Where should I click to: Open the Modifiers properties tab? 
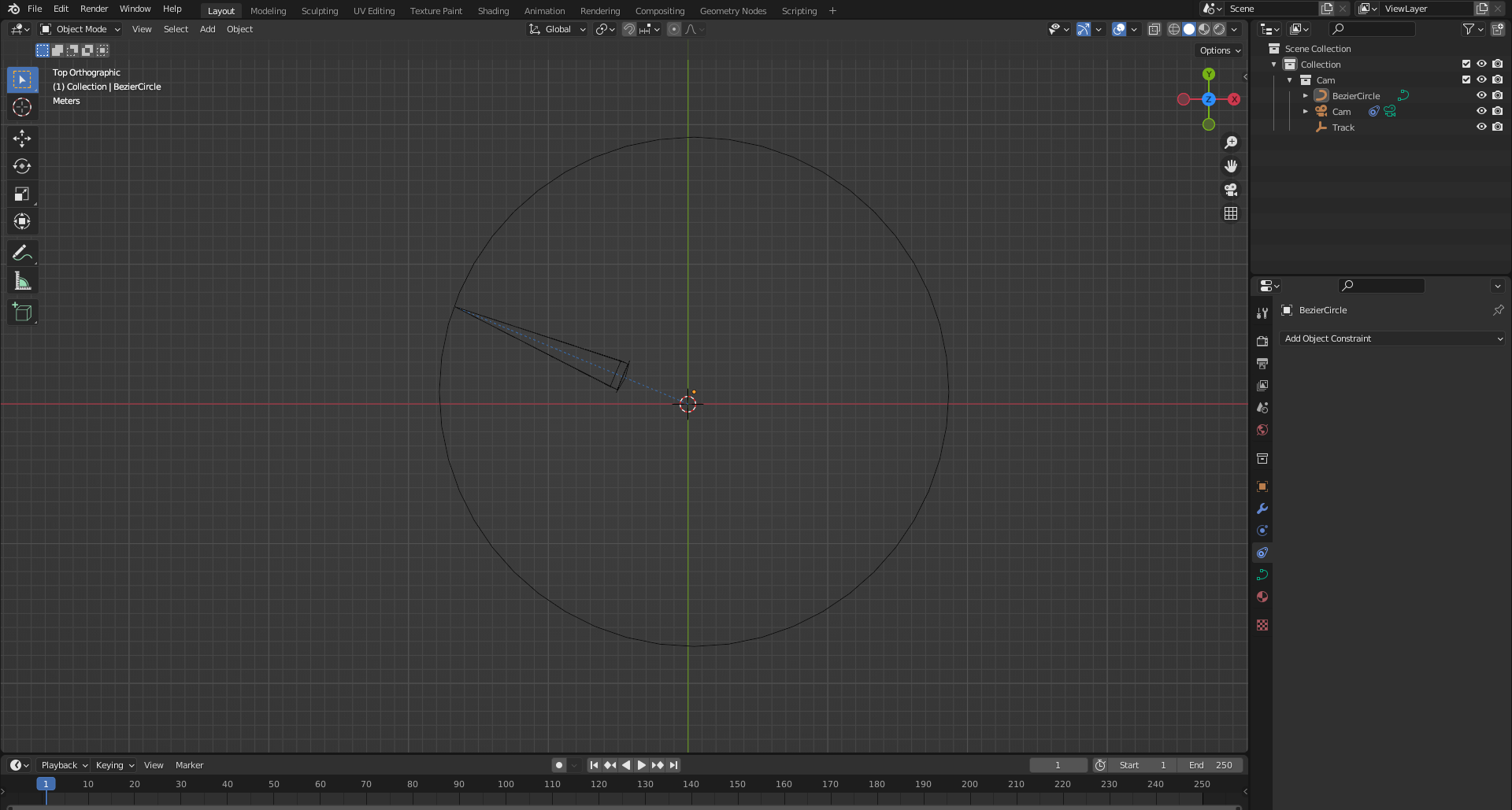pos(1262,509)
